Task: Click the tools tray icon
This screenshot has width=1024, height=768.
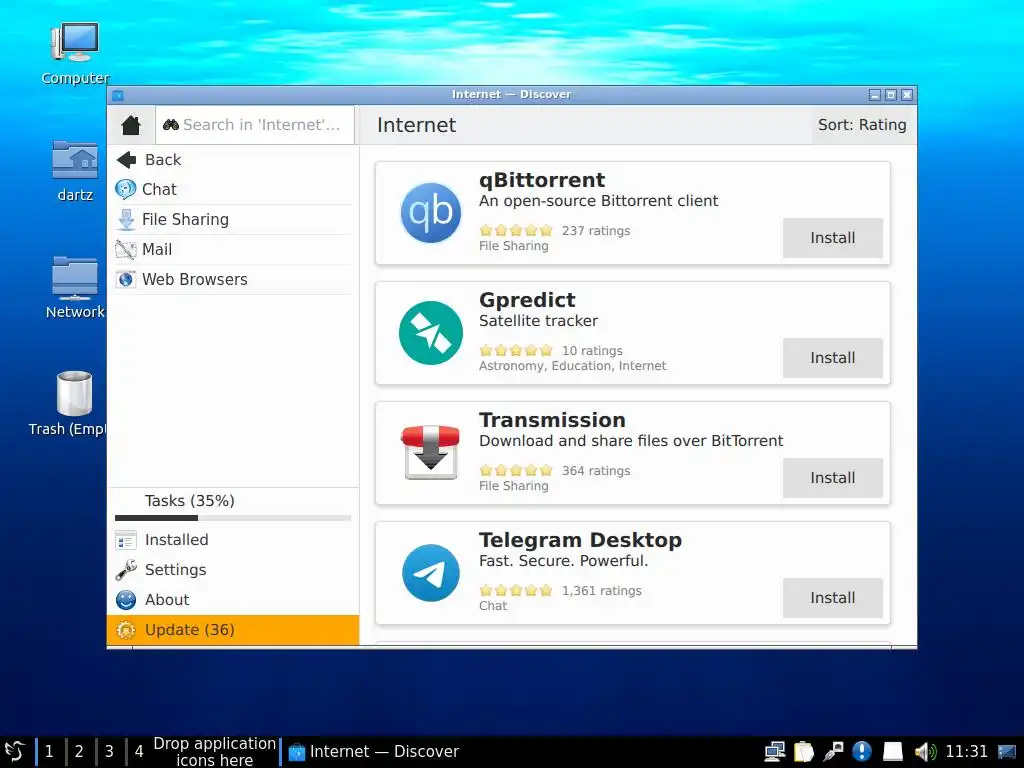Action: pyautogui.click(x=833, y=752)
